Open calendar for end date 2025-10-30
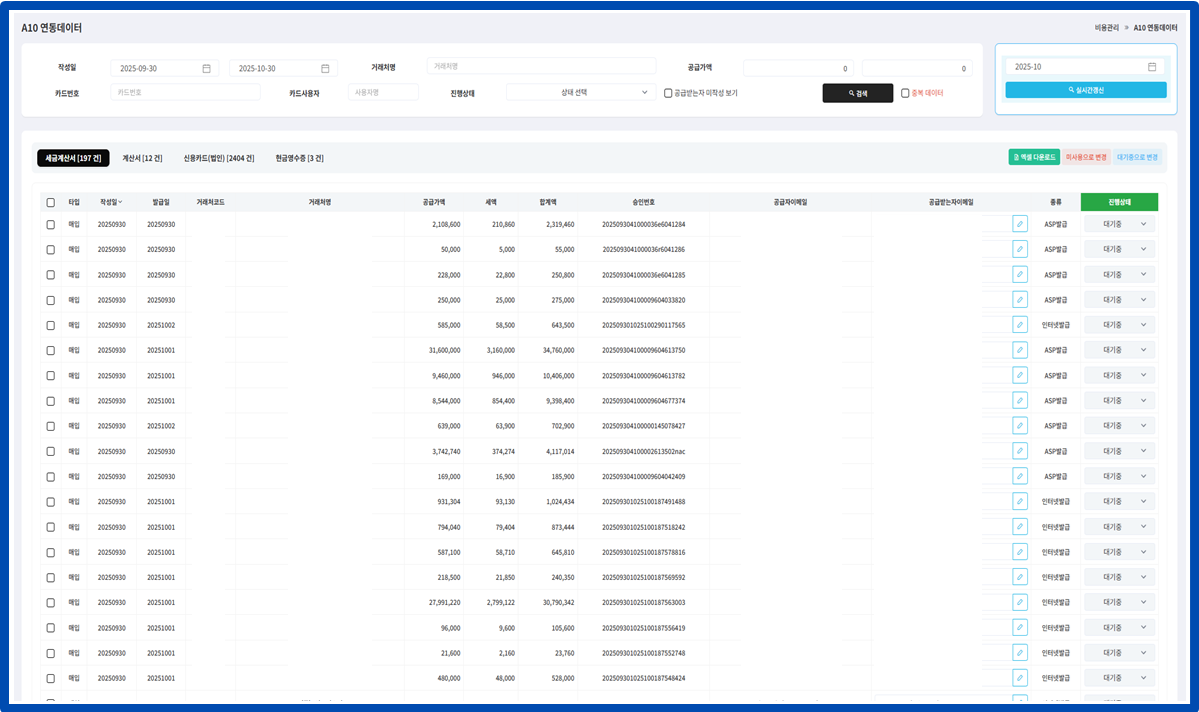The image size is (1199, 712). (x=325, y=69)
